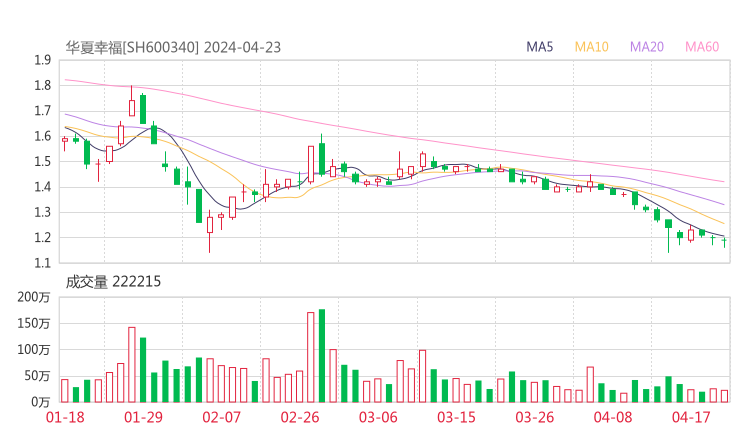Click the 03-26 date axis label
The height and width of the screenshot is (440, 740).
[534, 417]
